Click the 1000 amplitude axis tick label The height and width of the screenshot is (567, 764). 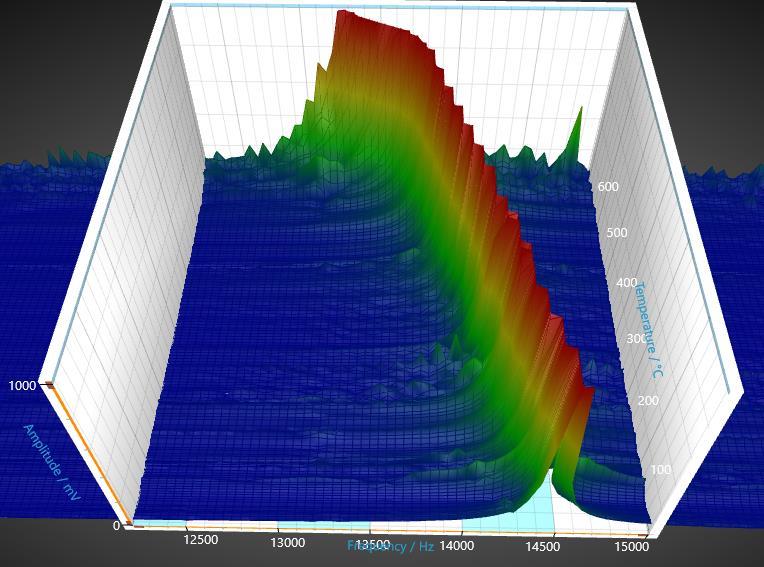(x=23, y=386)
